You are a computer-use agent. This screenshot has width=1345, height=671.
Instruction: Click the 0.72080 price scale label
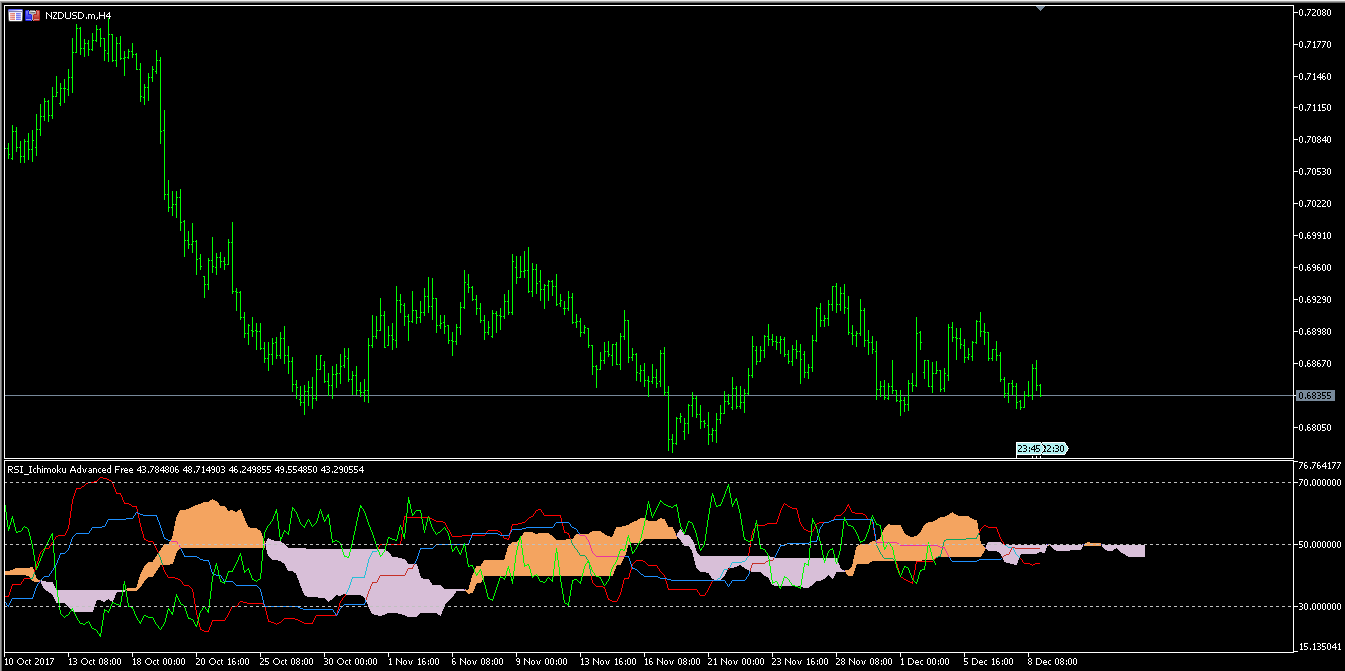tap(1317, 12)
